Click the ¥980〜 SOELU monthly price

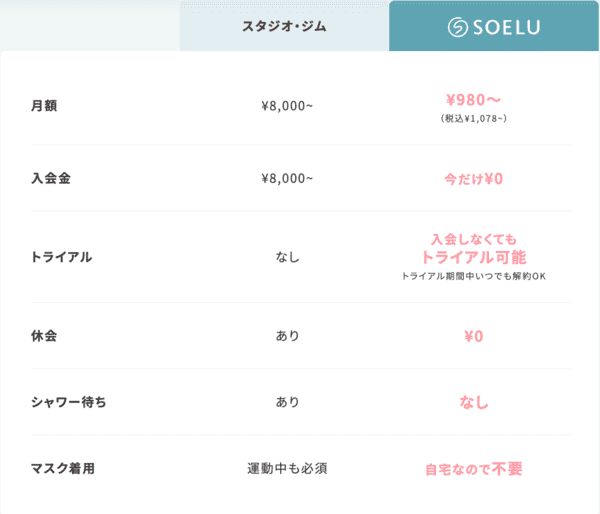pyautogui.click(x=473, y=100)
